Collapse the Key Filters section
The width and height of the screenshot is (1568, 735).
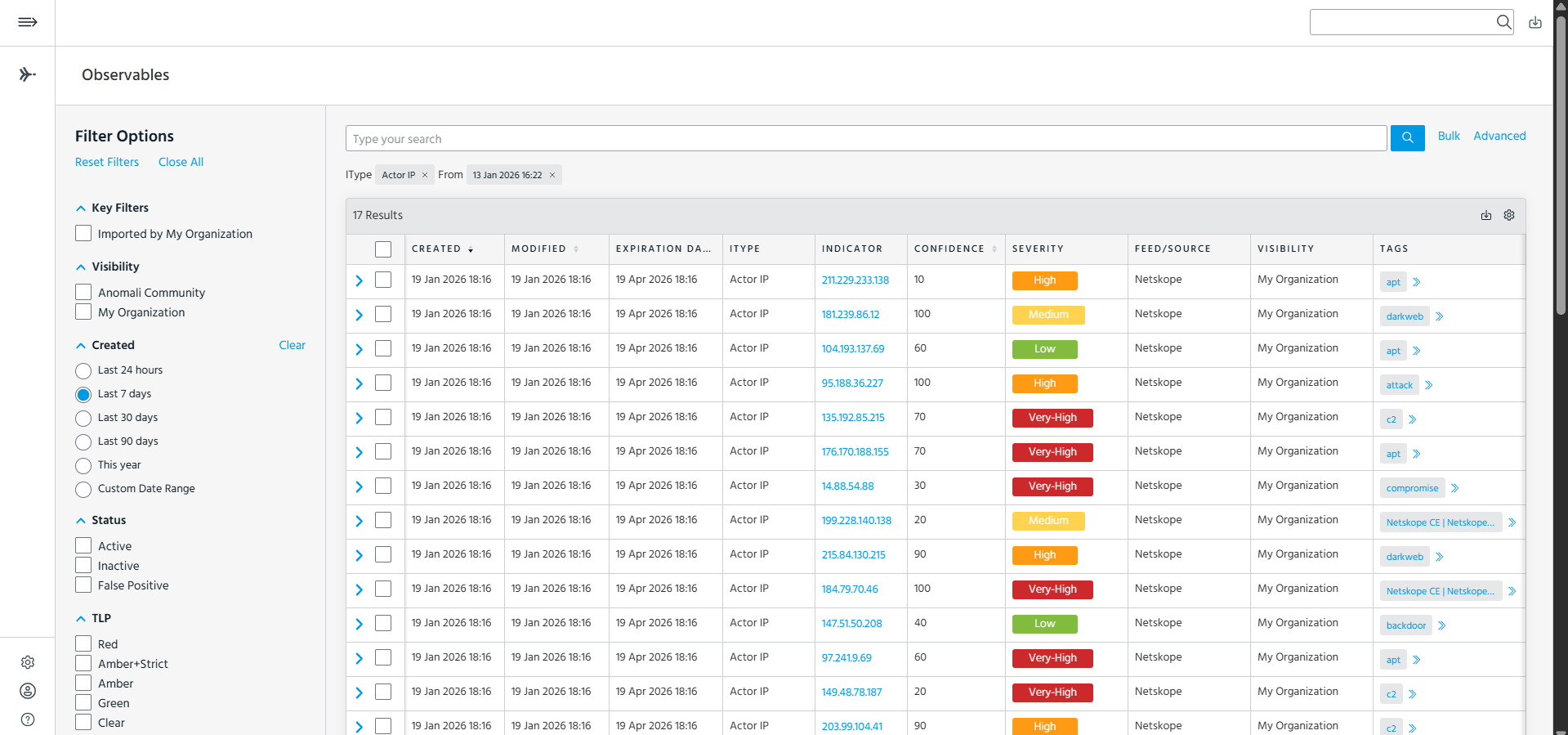tap(81, 208)
